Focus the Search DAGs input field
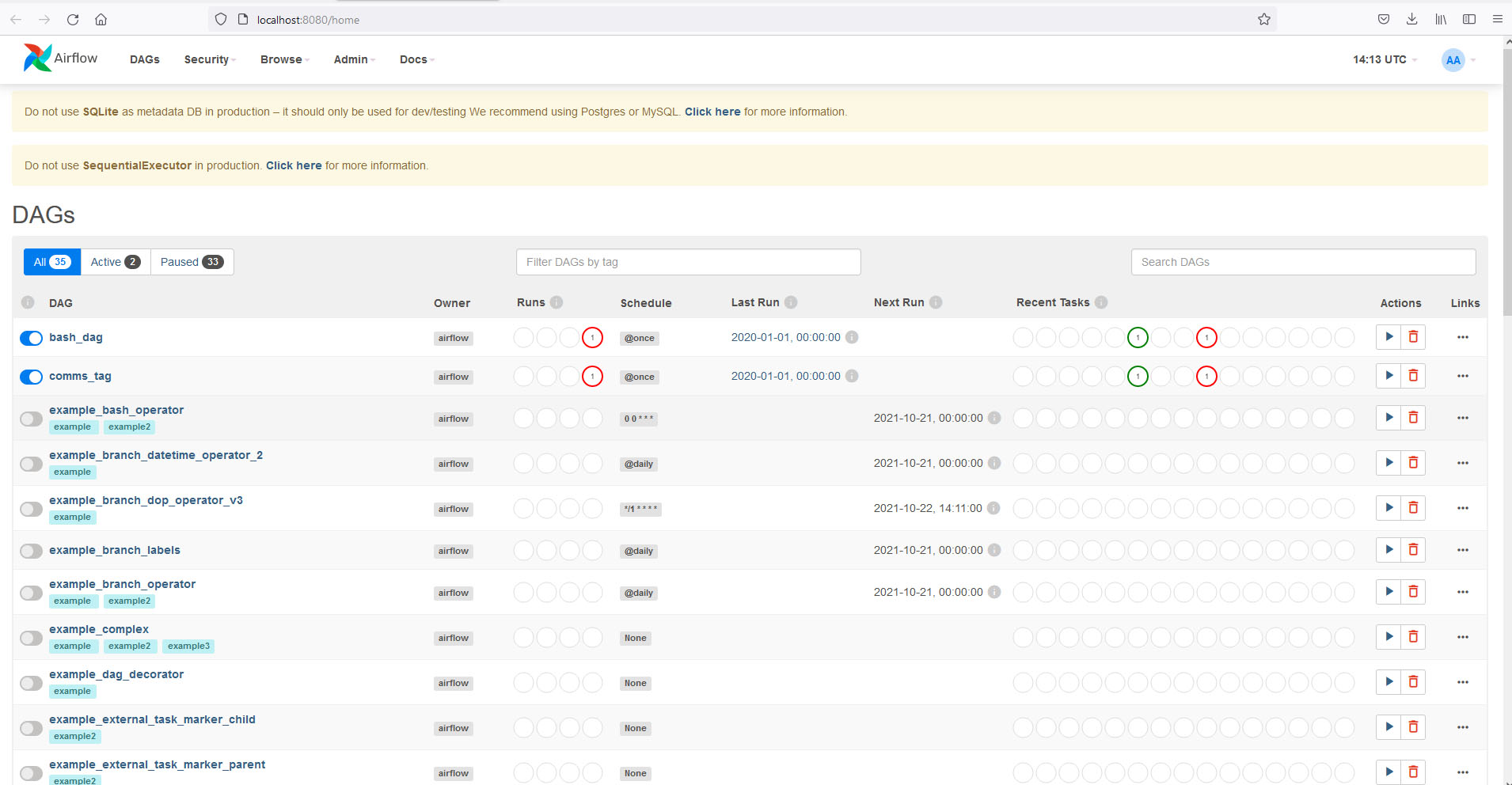1512x785 pixels. point(1302,262)
